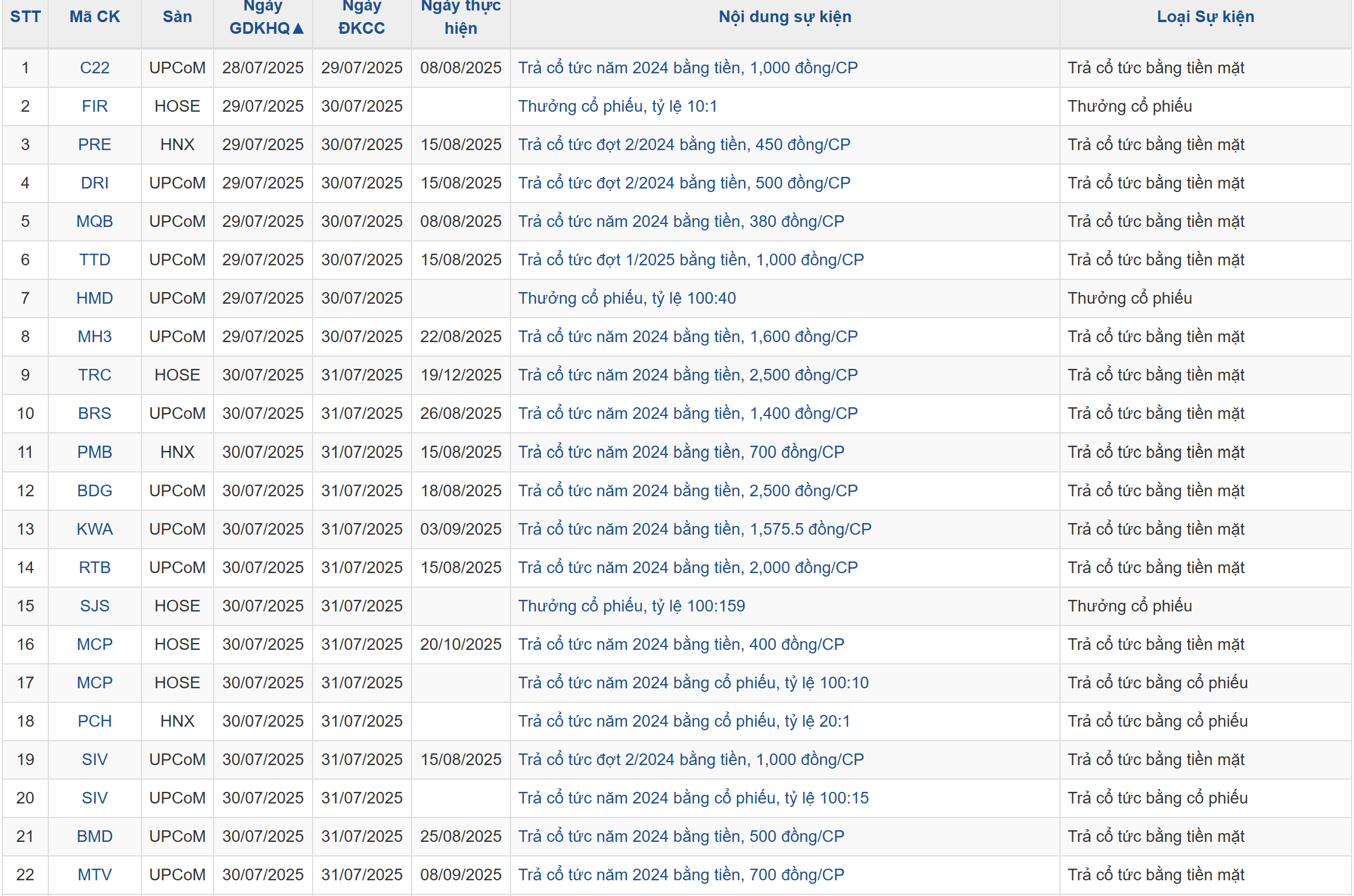Open stock code HMD link
Screen dimensions: 1354x896
click(95, 298)
